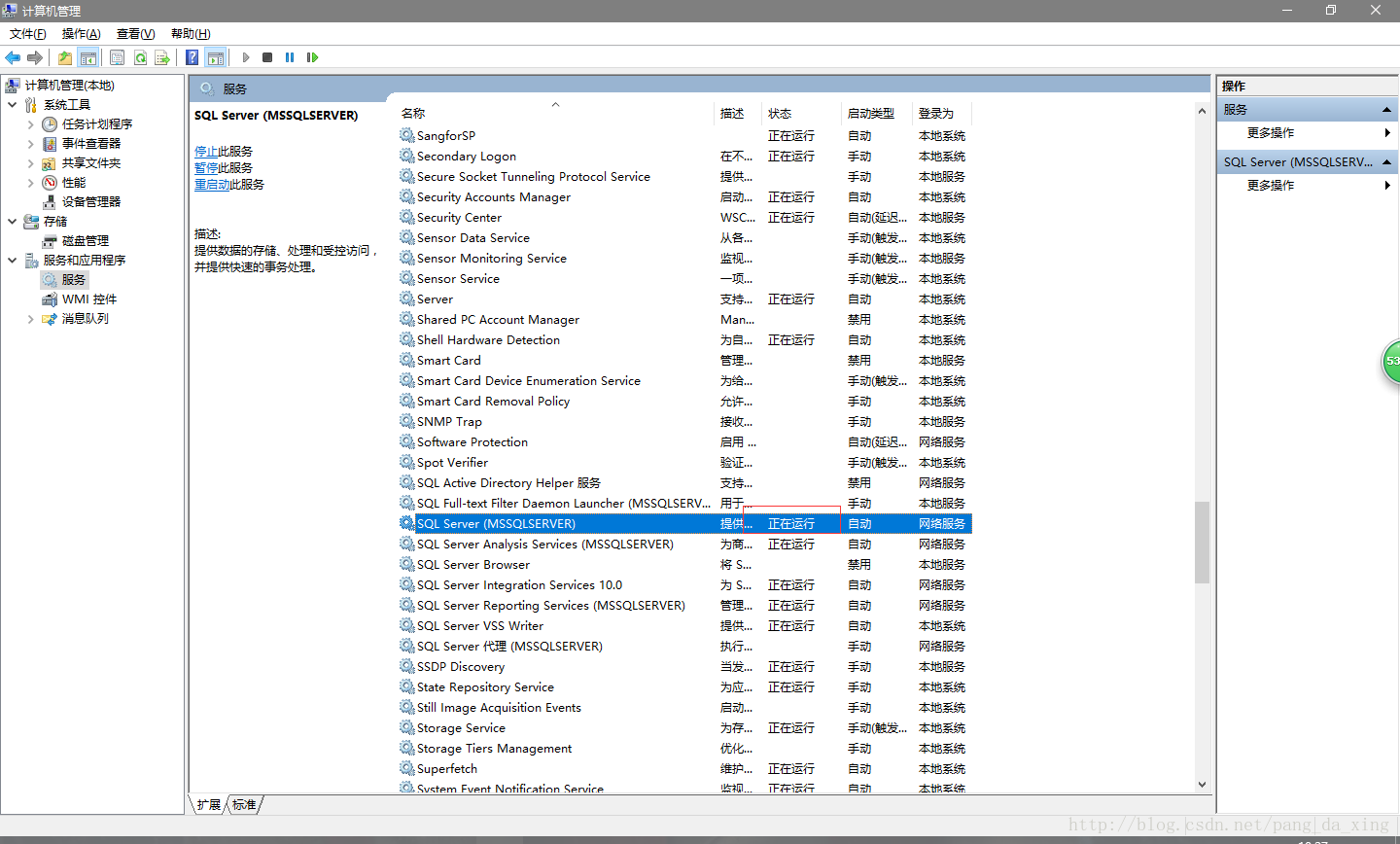Toggle the console tree show/hide icon
This screenshot has height=844, width=1400.
click(x=88, y=57)
